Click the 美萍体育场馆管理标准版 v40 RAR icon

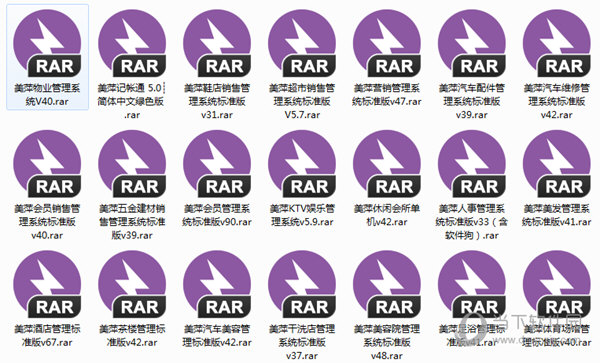pos(557,284)
